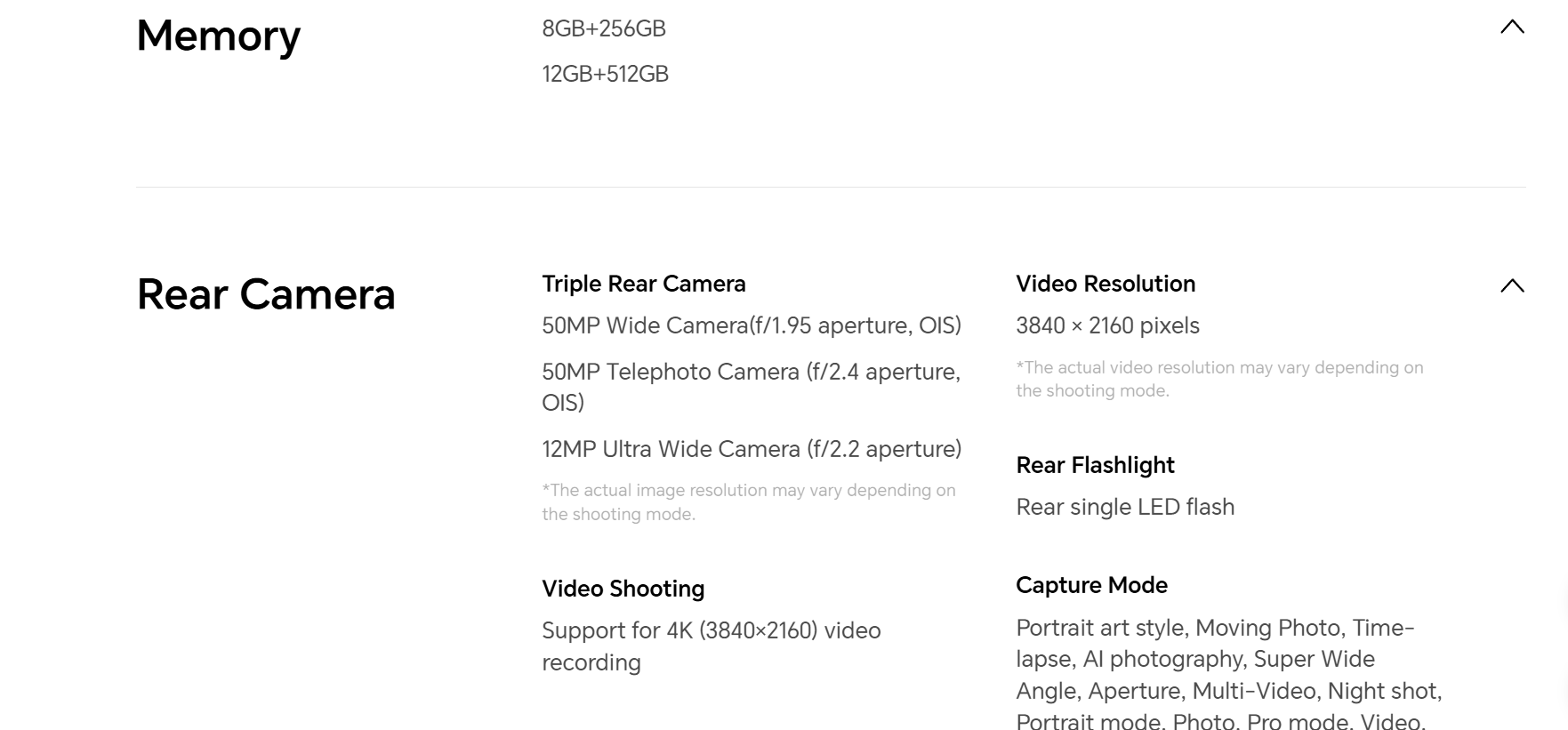Select the 8GB+256GB memory option text
Image resolution: width=1568 pixels, height=730 pixels.
(x=604, y=28)
